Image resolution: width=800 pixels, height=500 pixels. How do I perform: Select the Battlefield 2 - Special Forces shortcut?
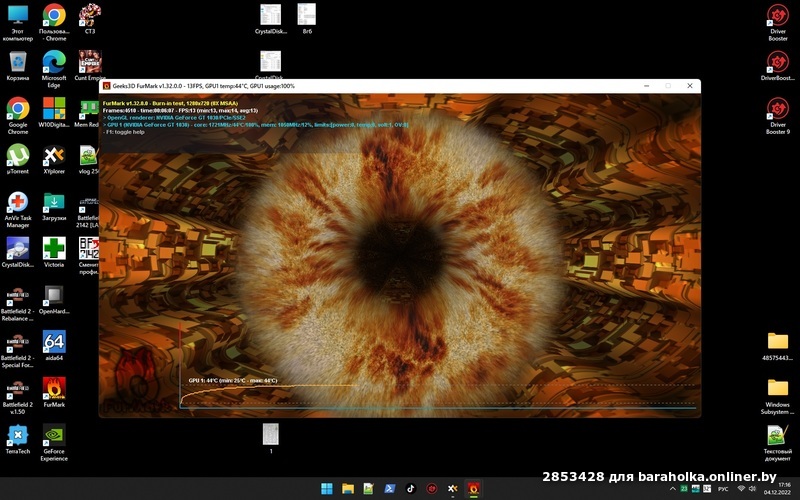[x=18, y=350]
